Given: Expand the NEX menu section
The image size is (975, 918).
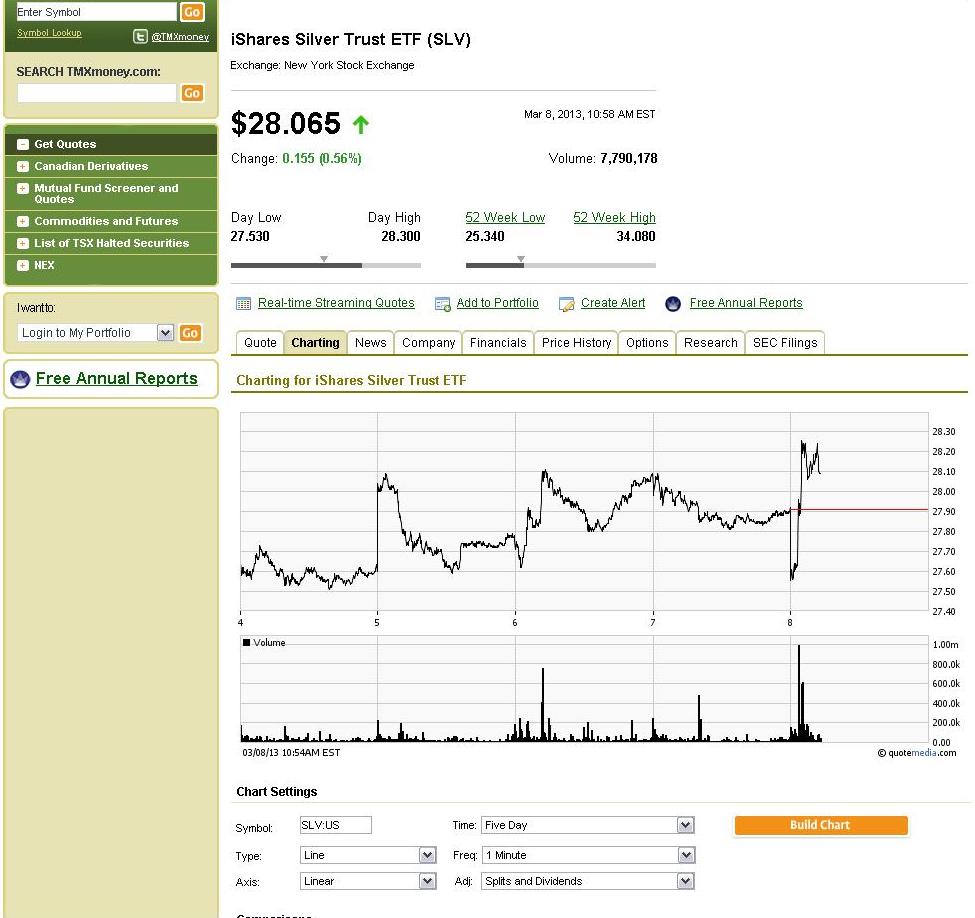Looking at the screenshot, I should (23, 266).
